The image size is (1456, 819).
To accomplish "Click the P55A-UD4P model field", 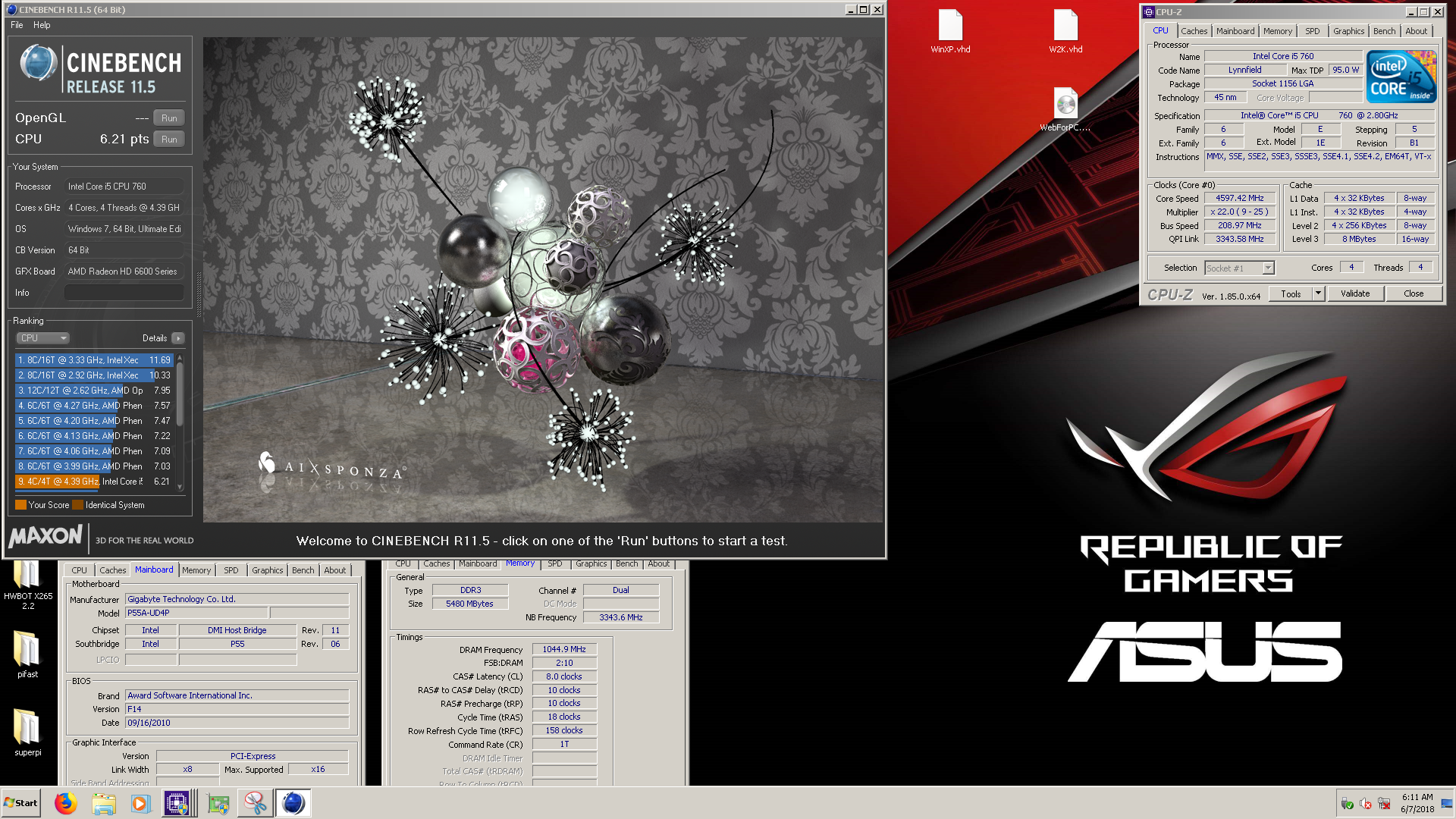I will (x=196, y=613).
